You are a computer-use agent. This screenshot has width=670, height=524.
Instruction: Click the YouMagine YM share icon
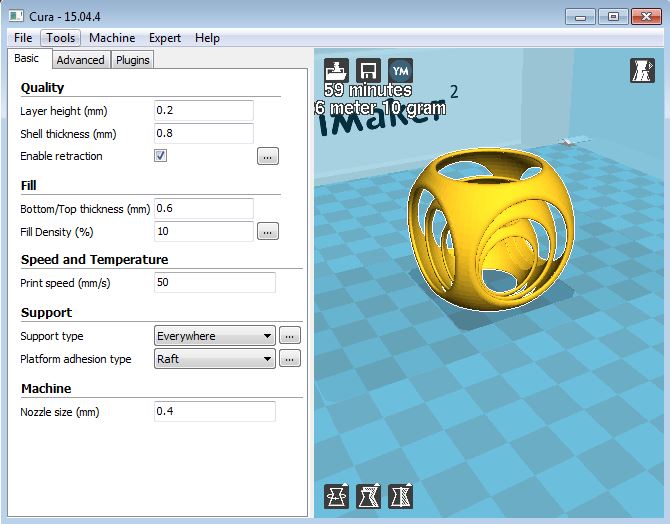[400, 71]
